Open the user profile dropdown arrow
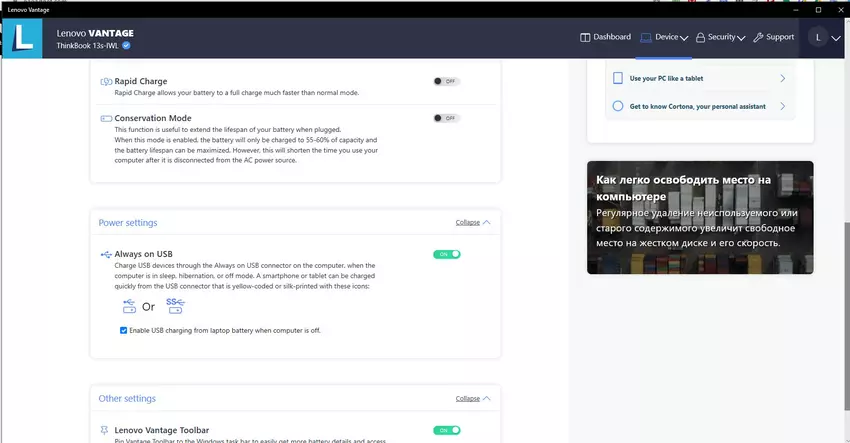The width and height of the screenshot is (850, 443). coord(837,38)
